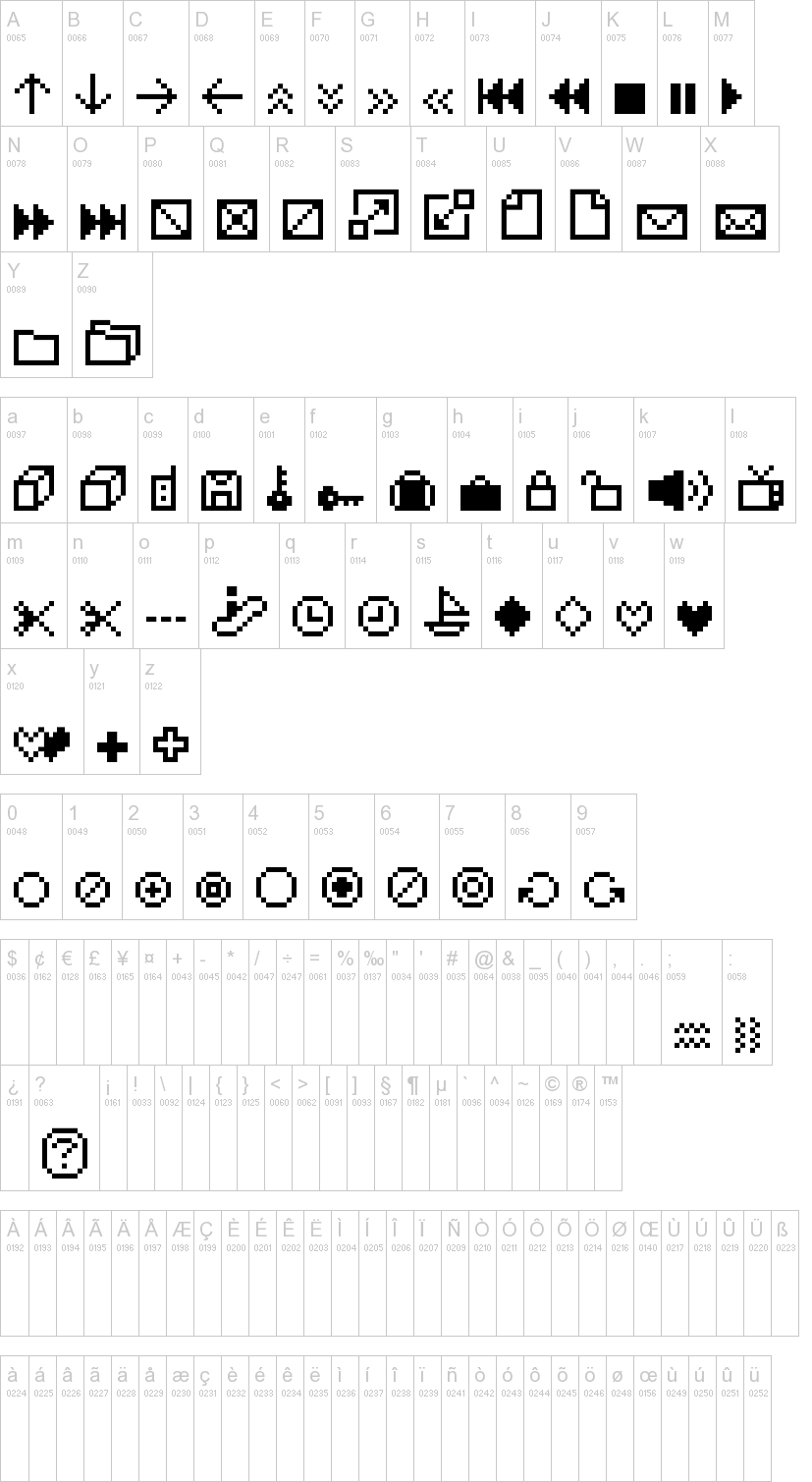Select the refresh arrow glyph under 9
Image resolution: width=812 pixels, height=1482 pixels.
604,890
